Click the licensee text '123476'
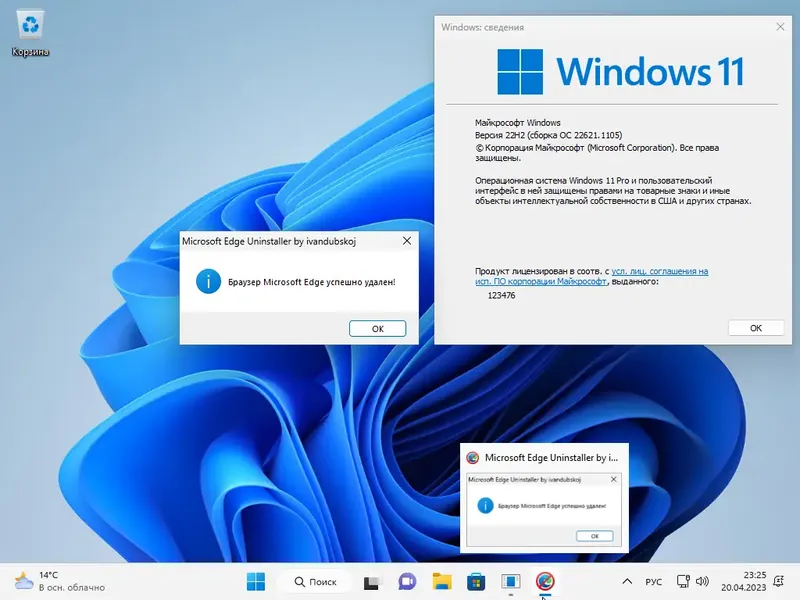The image size is (800, 600). [502, 295]
